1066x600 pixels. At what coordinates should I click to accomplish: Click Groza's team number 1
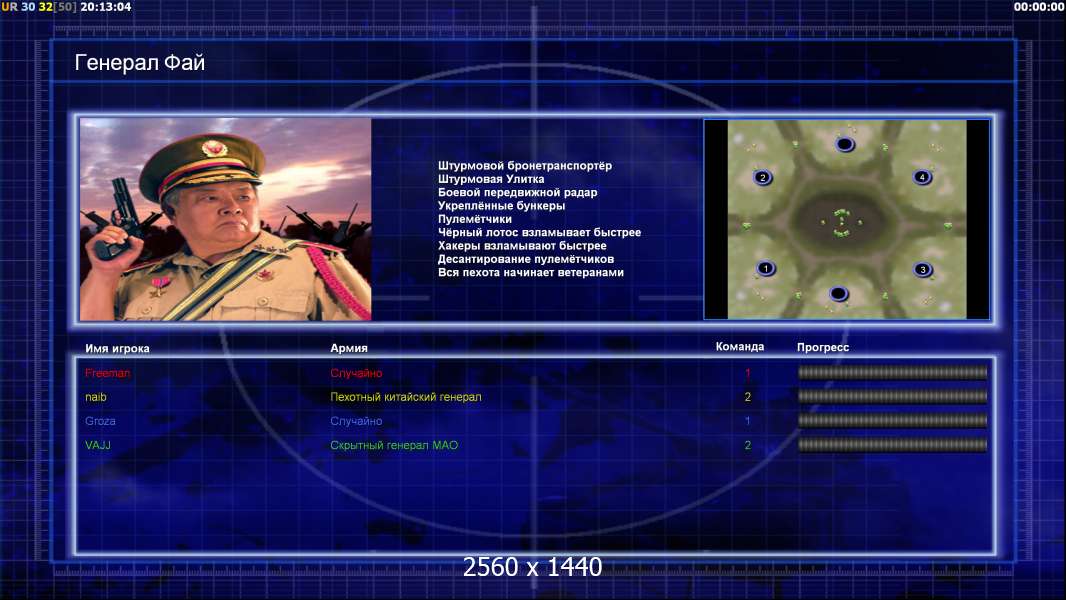point(748,421)
